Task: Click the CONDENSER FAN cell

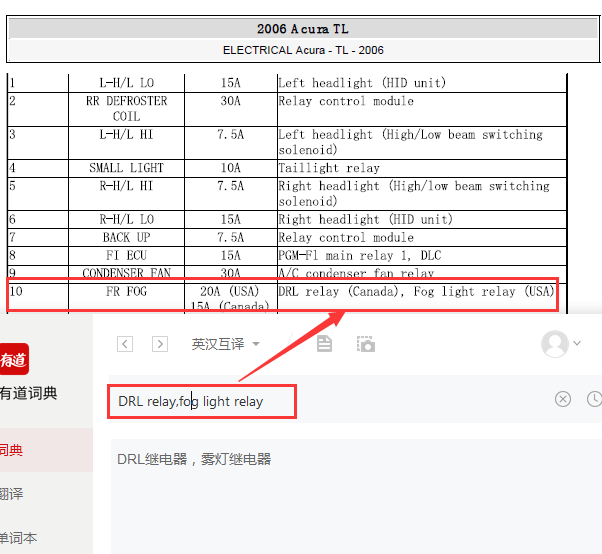Action: [x=126, y=273]
